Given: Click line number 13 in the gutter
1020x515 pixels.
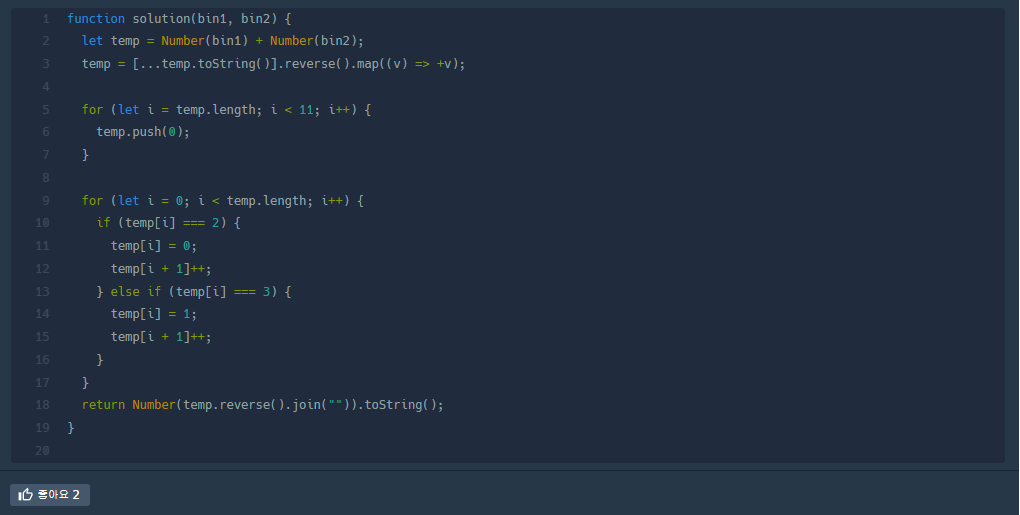Looking at the screenshot, I should (x=42, y=292).
